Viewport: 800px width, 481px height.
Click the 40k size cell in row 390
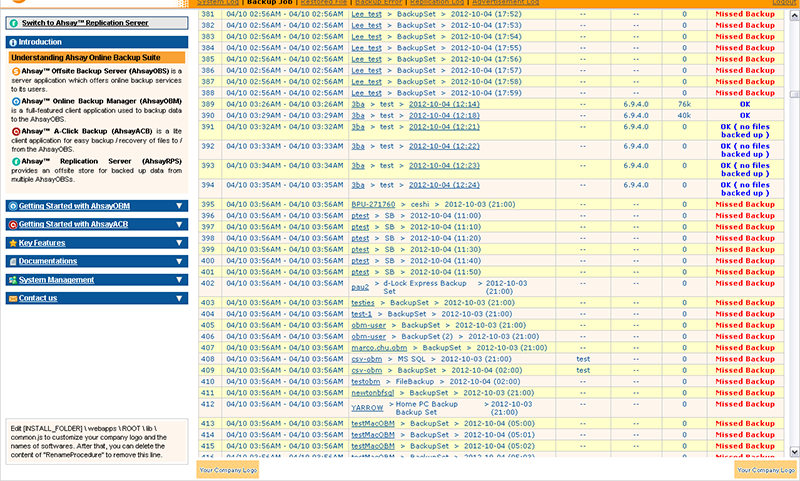[684, 115]
